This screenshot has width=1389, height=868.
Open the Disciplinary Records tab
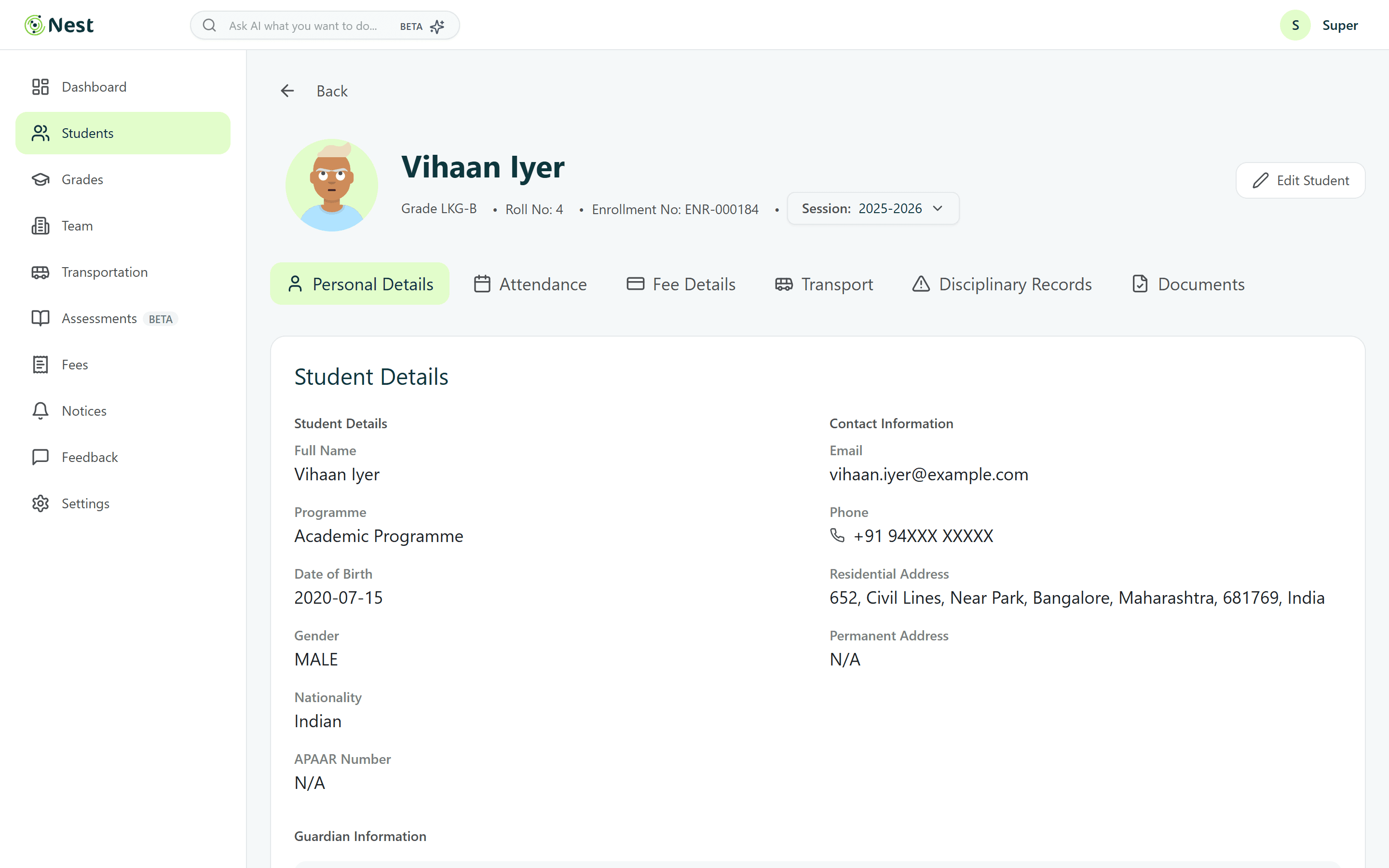1002,284
